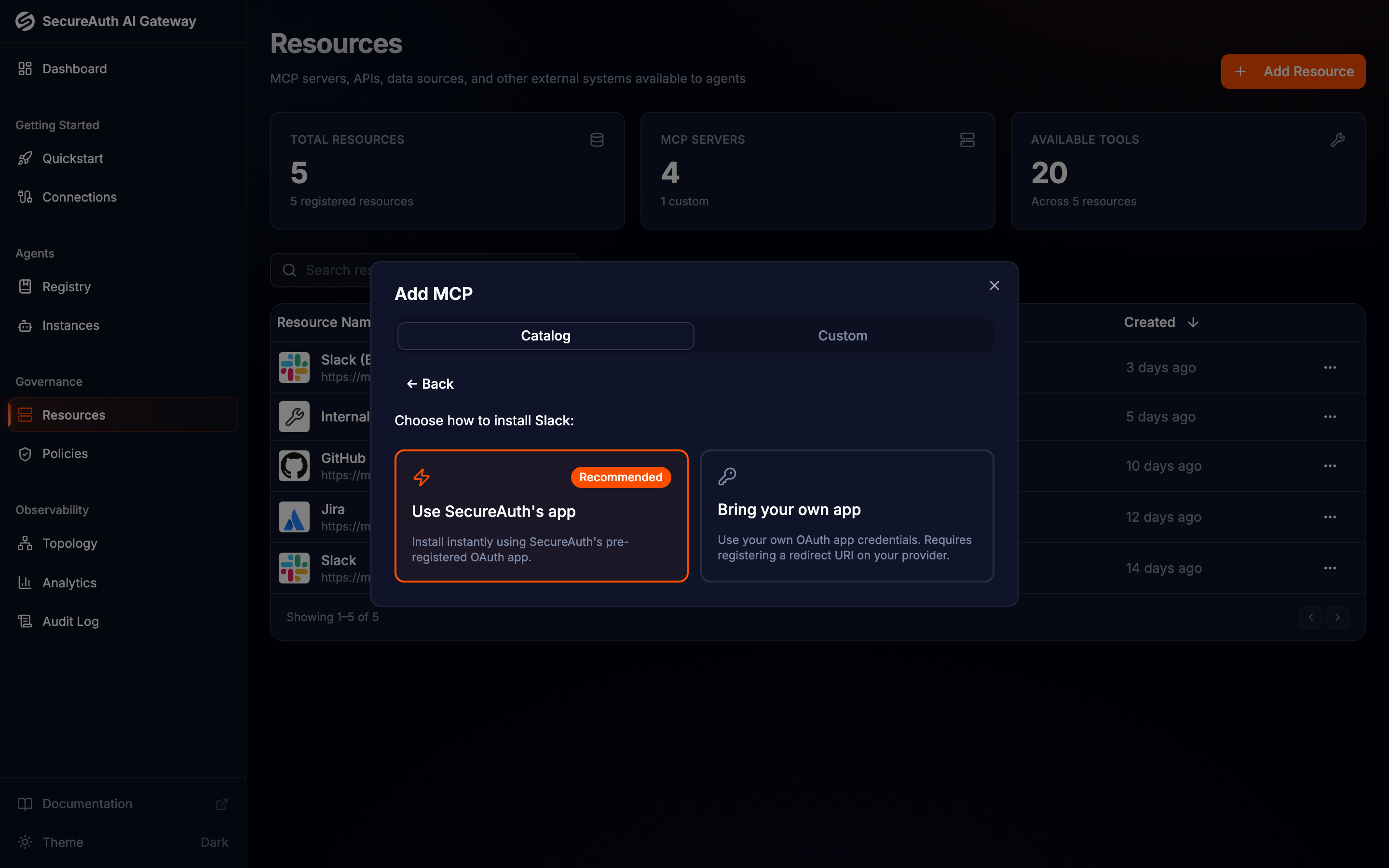Click the Audit Log scroll icon
Viewport: 1389px width, 868px height.
coord(25,621)
